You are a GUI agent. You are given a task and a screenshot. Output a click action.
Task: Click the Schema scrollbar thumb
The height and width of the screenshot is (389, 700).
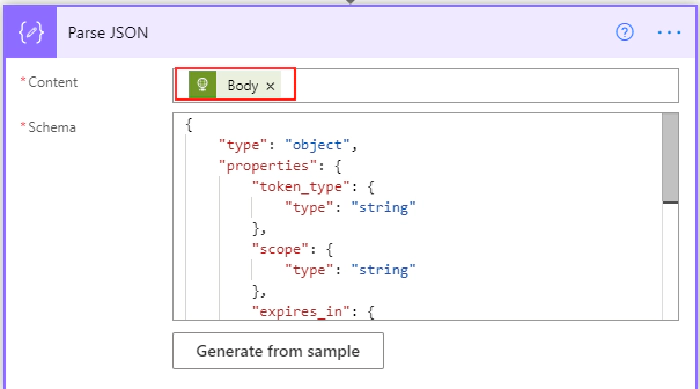coord(670,158)
